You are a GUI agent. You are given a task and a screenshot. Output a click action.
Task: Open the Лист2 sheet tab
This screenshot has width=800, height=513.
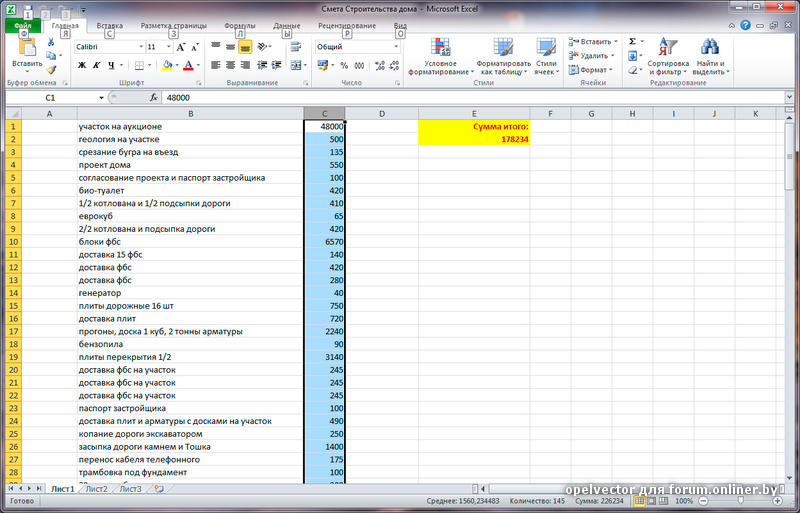pyautogui.click(x=96, y=489)
